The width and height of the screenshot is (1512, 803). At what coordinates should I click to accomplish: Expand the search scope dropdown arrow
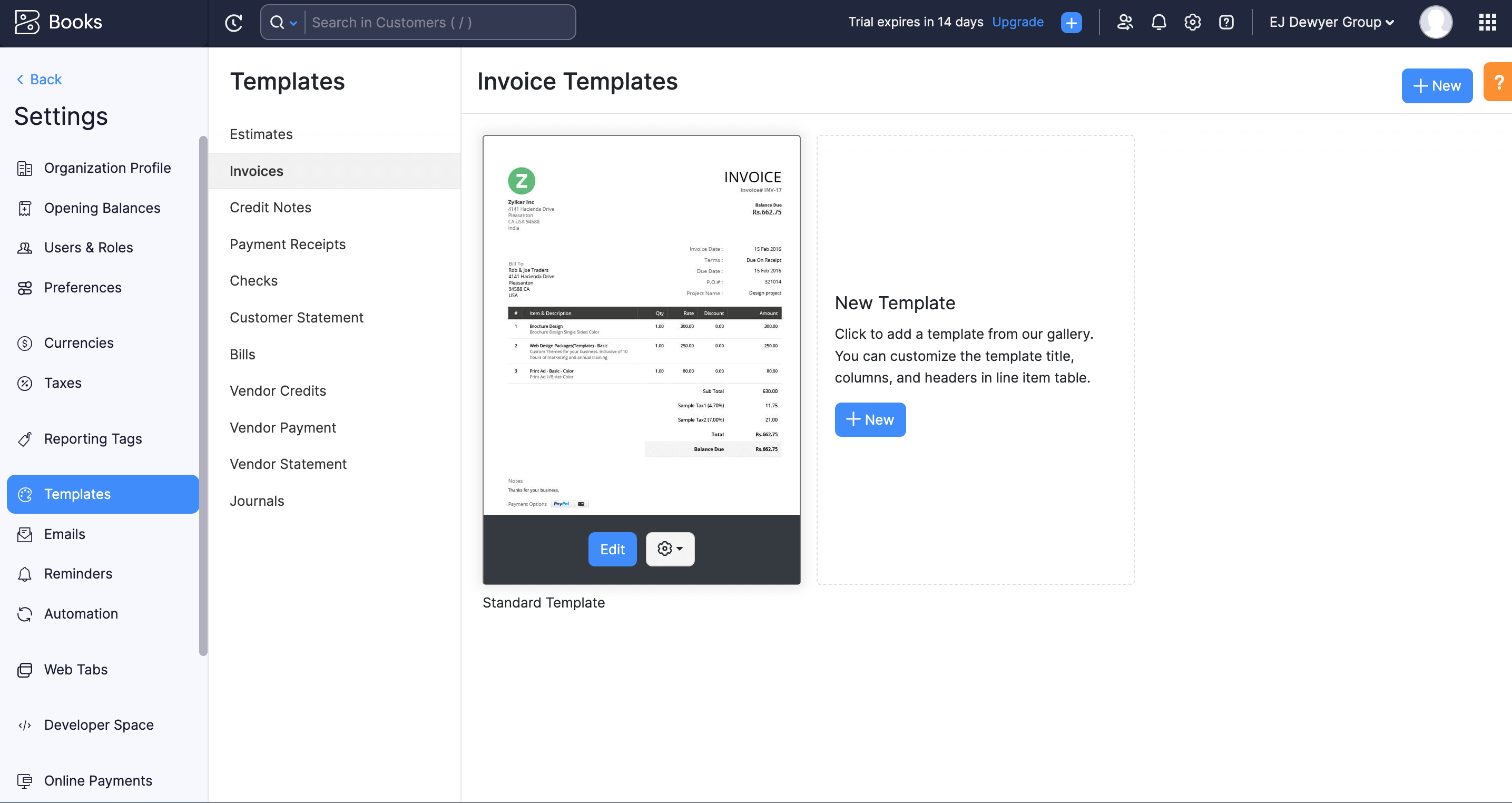[293, 23]
